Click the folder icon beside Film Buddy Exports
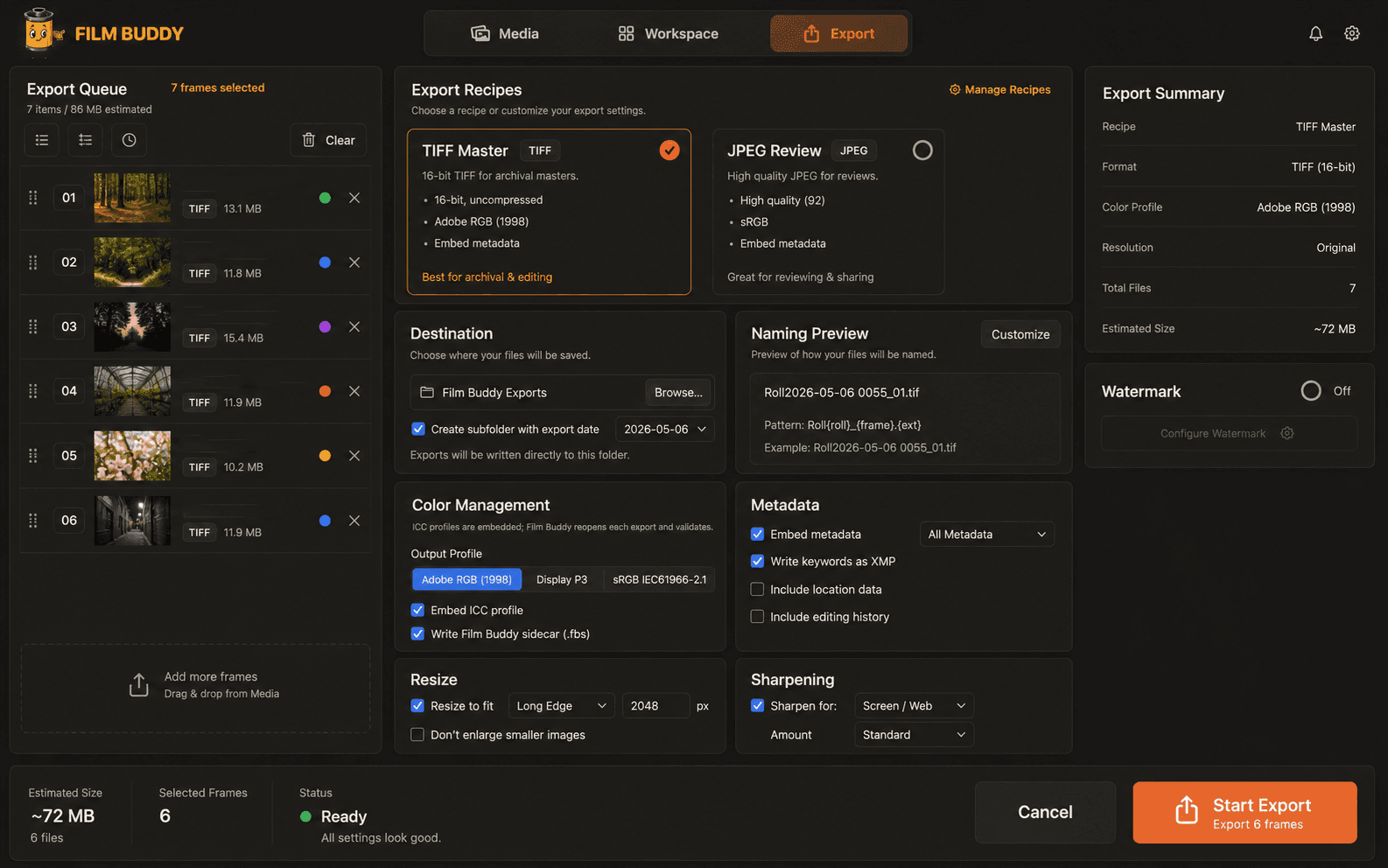1388x868 pixels. 427,392
